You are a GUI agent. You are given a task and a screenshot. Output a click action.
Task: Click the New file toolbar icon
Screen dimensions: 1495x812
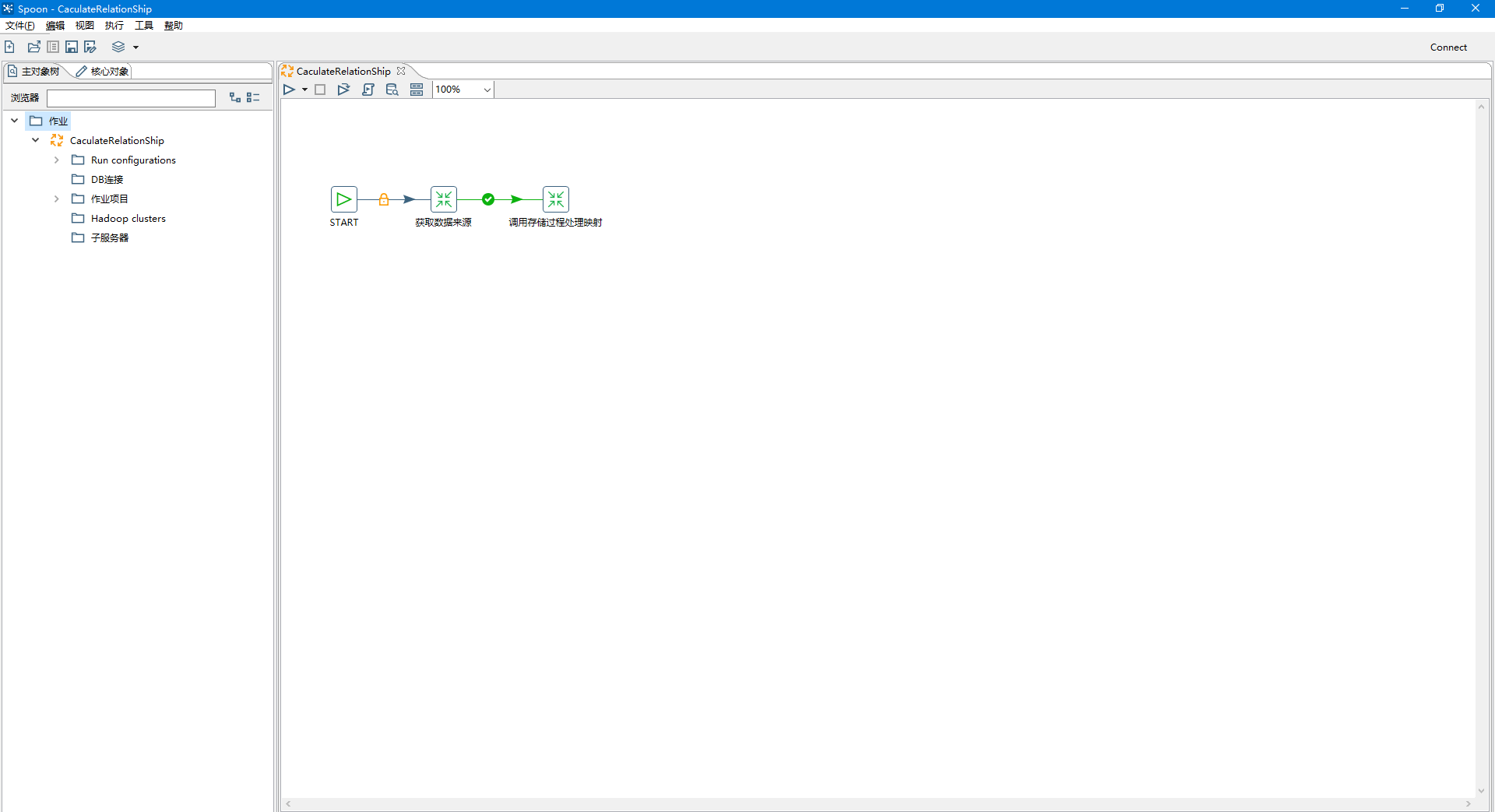(9, 47)
